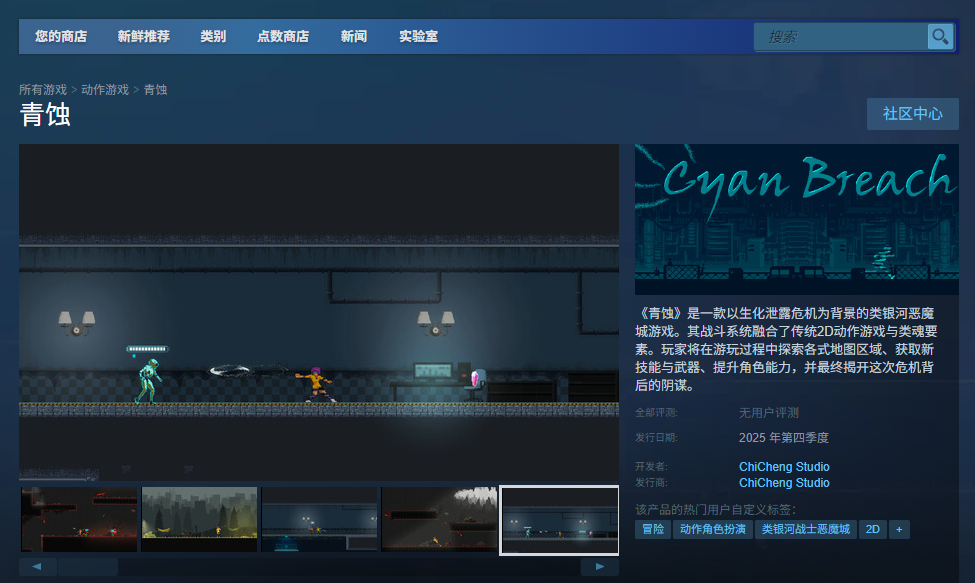The width and height of the screenshot is (975, 583).
Task: Click the 发行商 label
Action: pyautogui.click(x=651, y=483)
